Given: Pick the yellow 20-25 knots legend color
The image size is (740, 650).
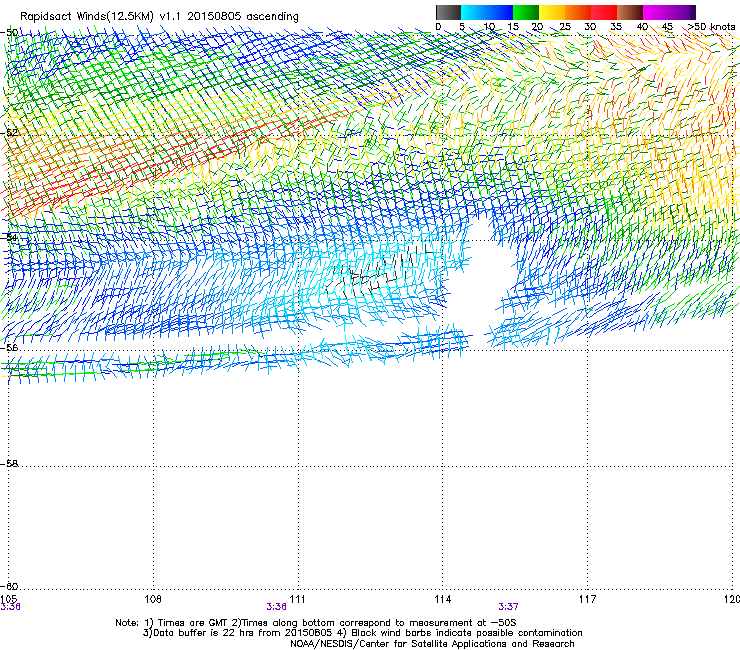Looking at the screenshot, I should (552, 12).
